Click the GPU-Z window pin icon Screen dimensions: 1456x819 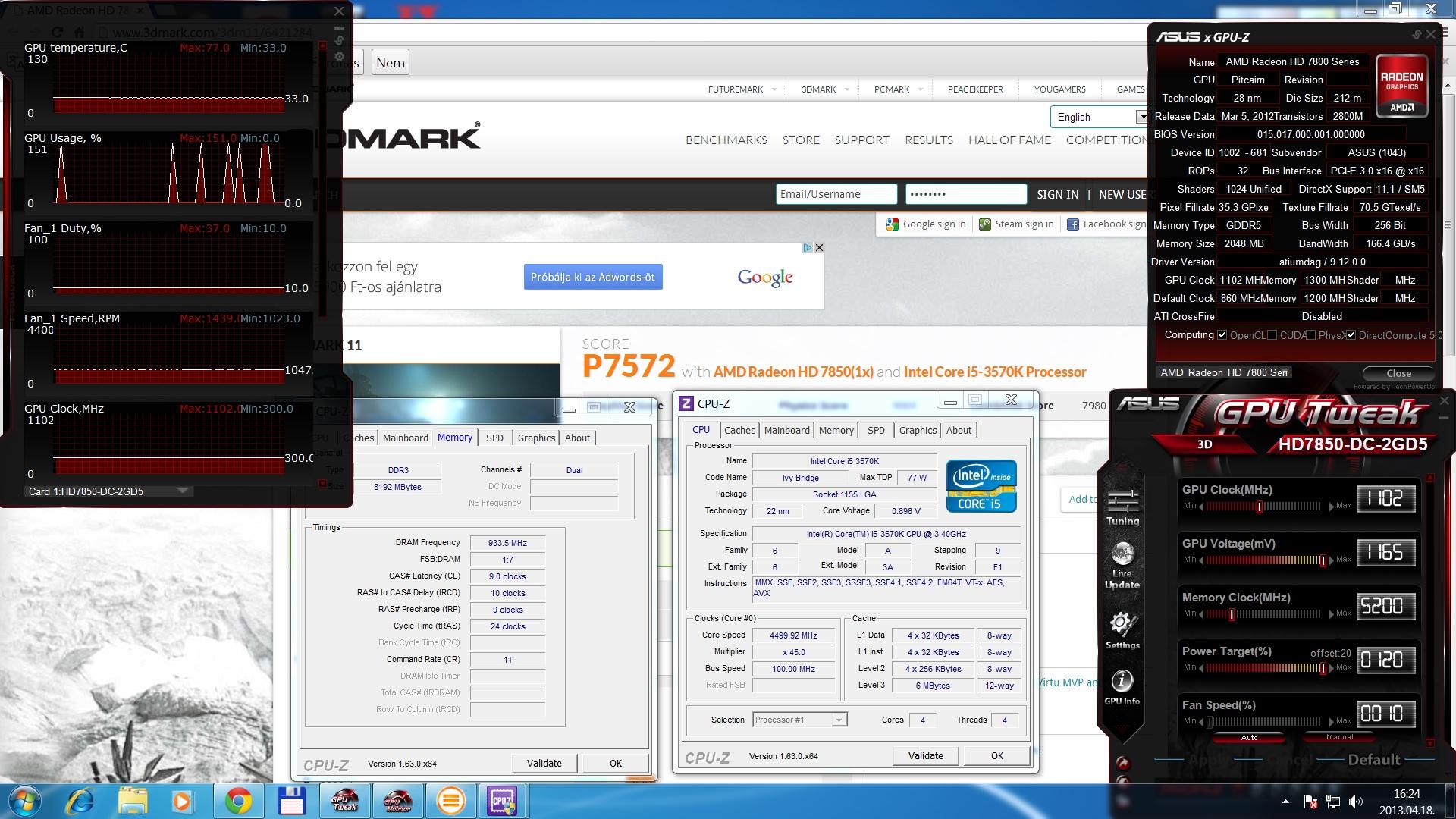point(1416,35)
